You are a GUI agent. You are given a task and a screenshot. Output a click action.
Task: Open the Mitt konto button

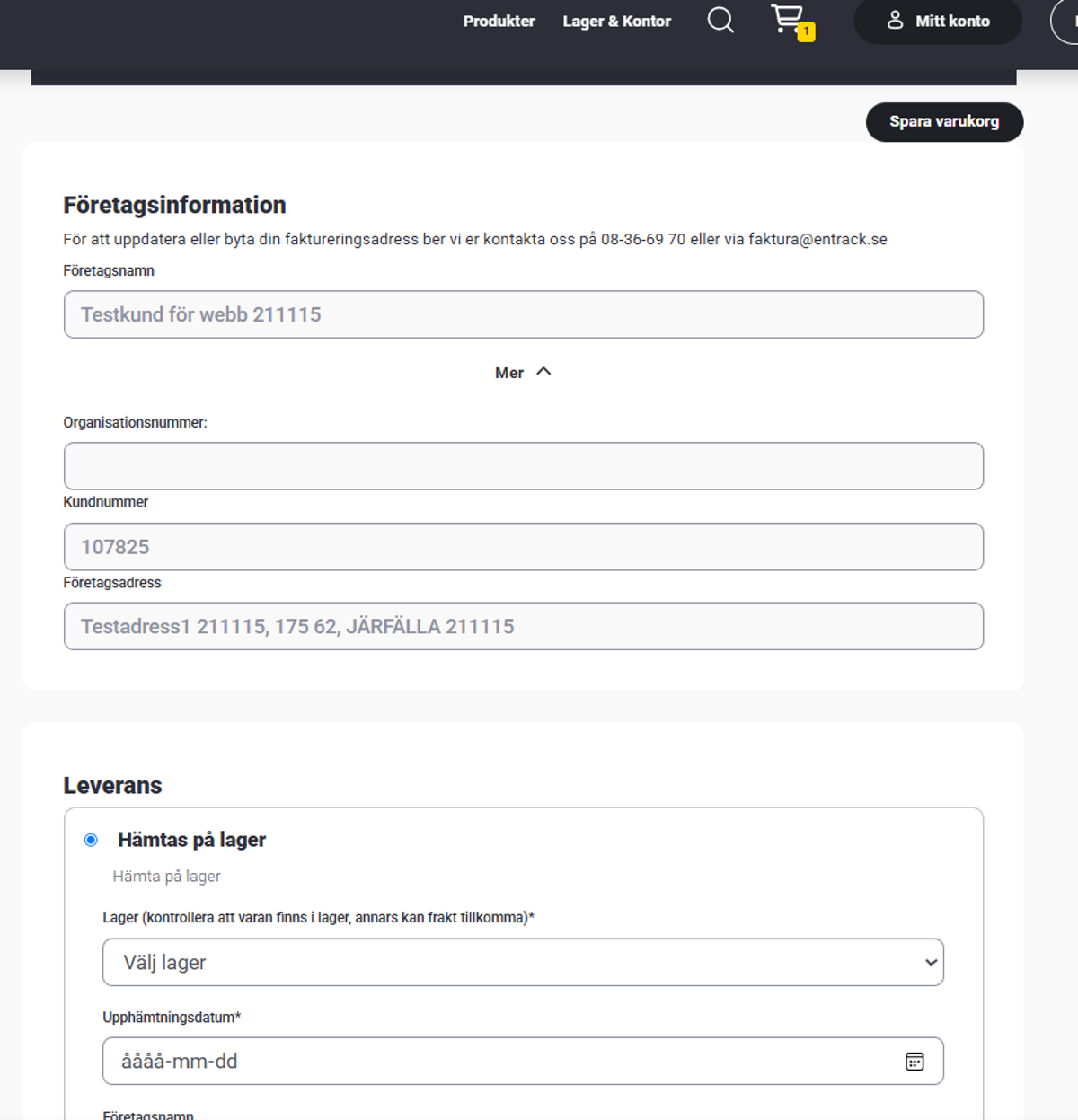938,21
